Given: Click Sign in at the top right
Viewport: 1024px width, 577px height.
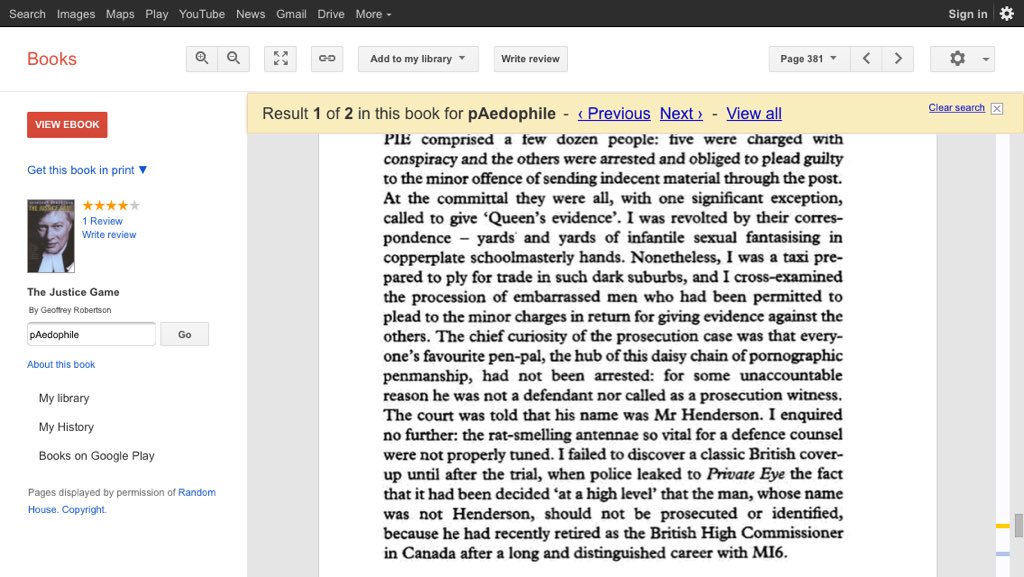Looking at the screenshot, I should pos(968,14).
